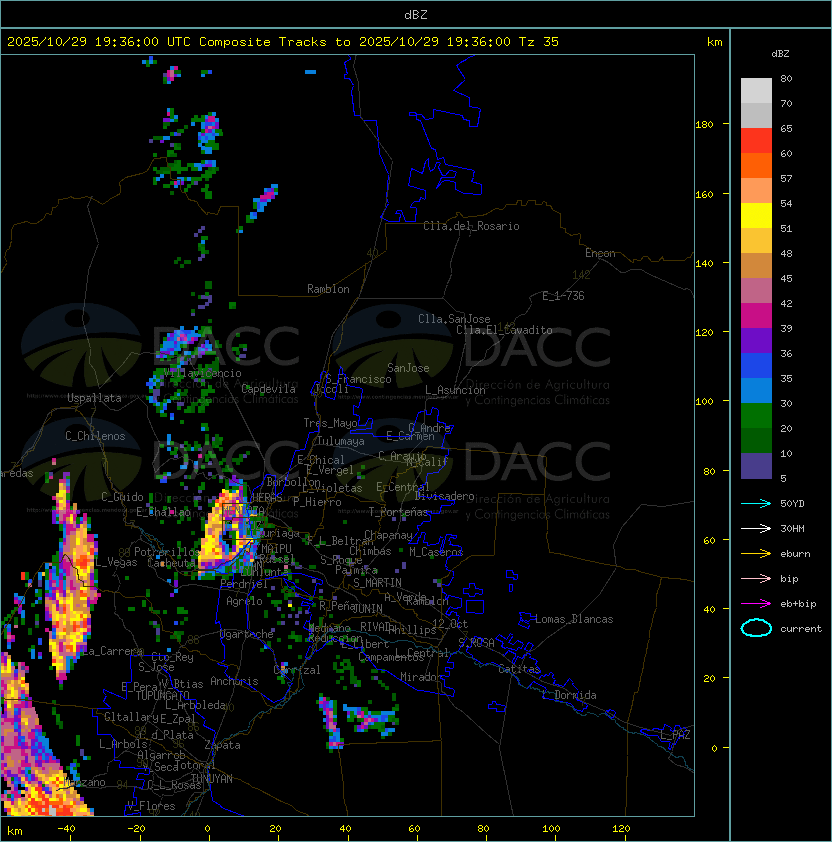Click the 'Anchoris' map label

click(x=234, y=681)
